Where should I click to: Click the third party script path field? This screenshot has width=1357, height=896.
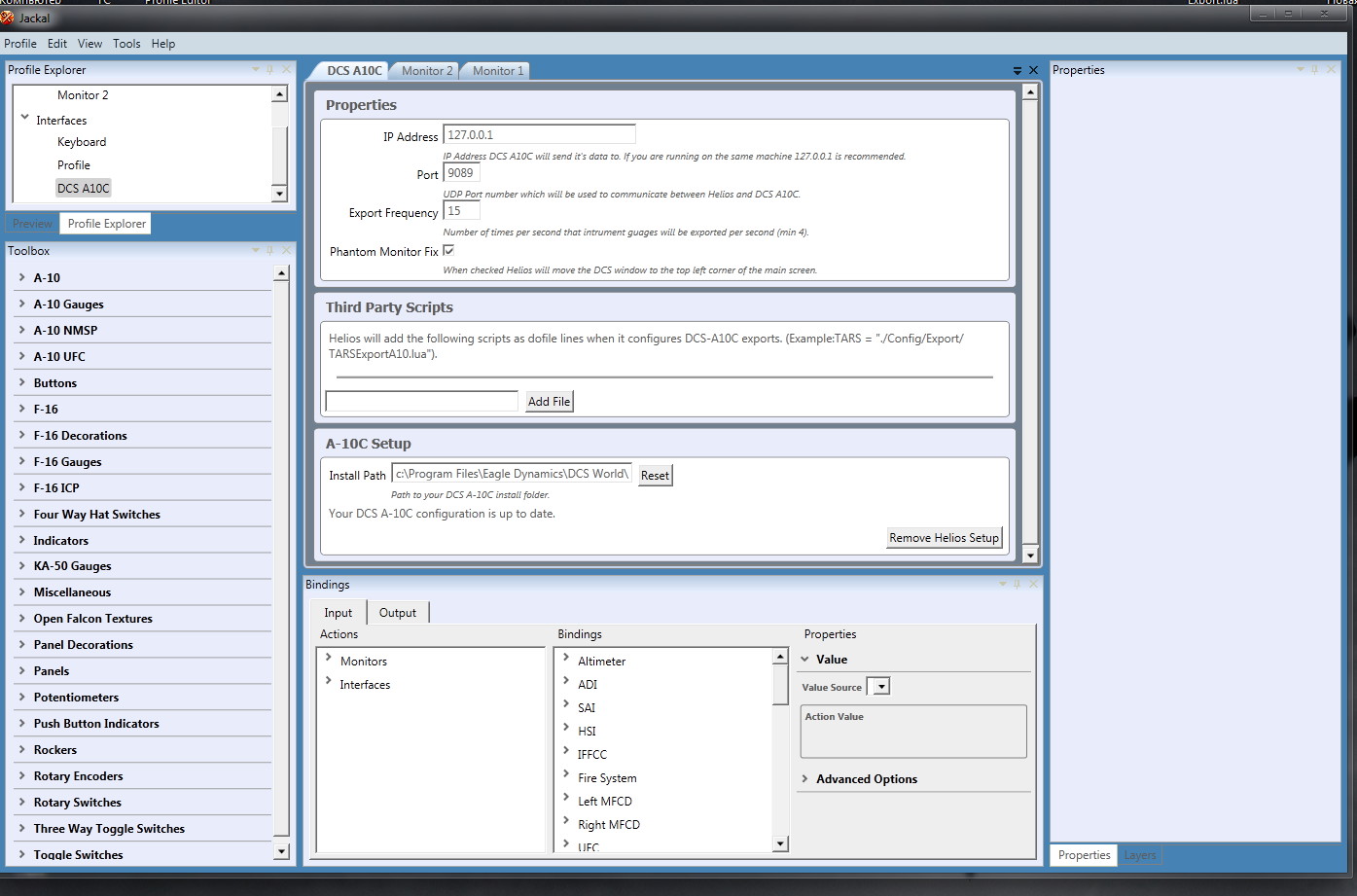coord(421,401)
